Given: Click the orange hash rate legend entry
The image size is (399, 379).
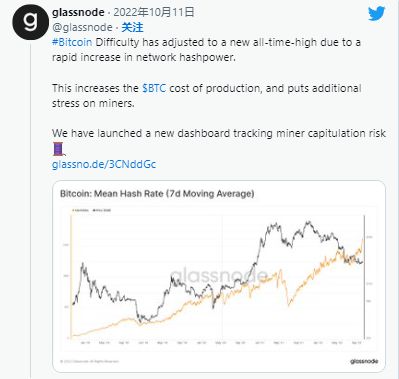Looking at the screenshot, I should coord(81,210).
